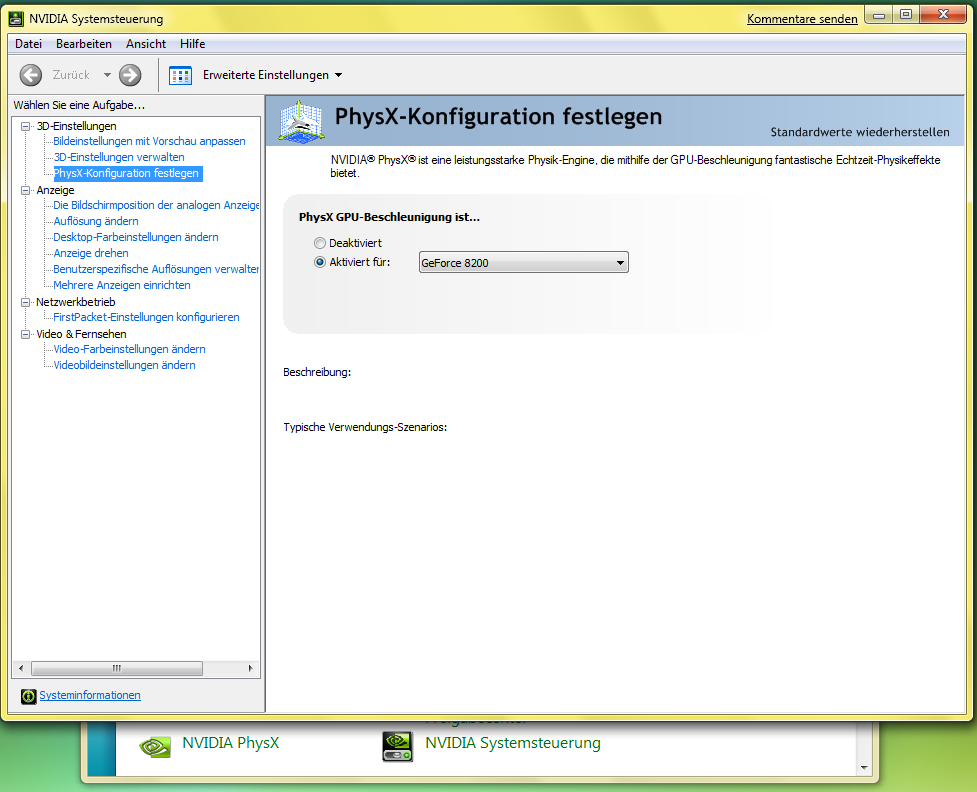Click NVIDIA Systemsteuerung label in background window

(x=513, y=743)
